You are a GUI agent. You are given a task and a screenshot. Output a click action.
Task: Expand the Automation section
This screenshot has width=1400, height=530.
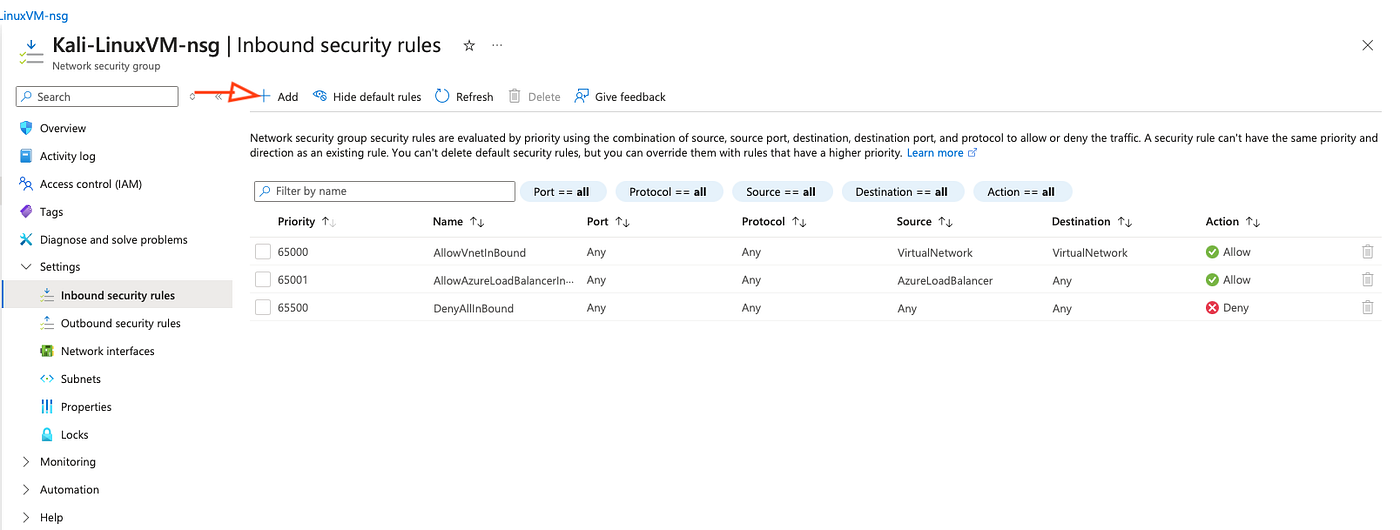pyautogui.click(x=26, y=490)
